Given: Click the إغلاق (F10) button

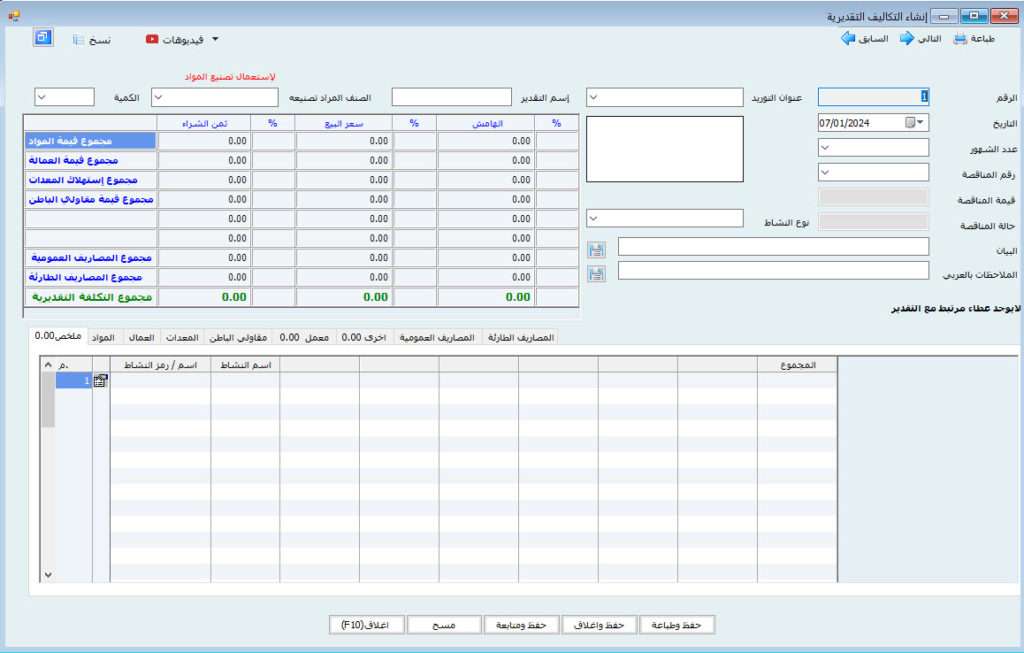Looking at the screenshot, I should [x=365, y=625].
